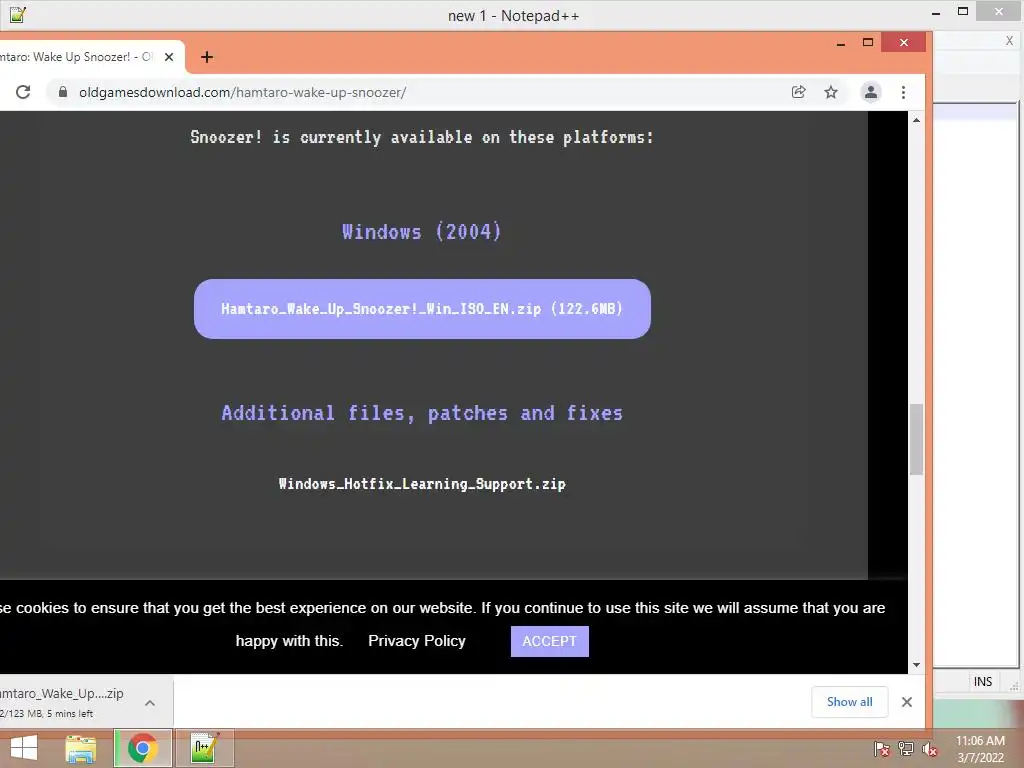Maximize the Chrome window
This screenshot has height=768, width=1024.
[x=868, y=42]
